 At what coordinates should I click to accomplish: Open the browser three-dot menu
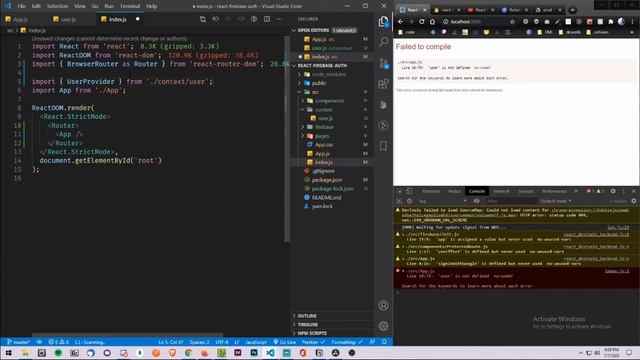pyautogui.click(x=632, y=22)
